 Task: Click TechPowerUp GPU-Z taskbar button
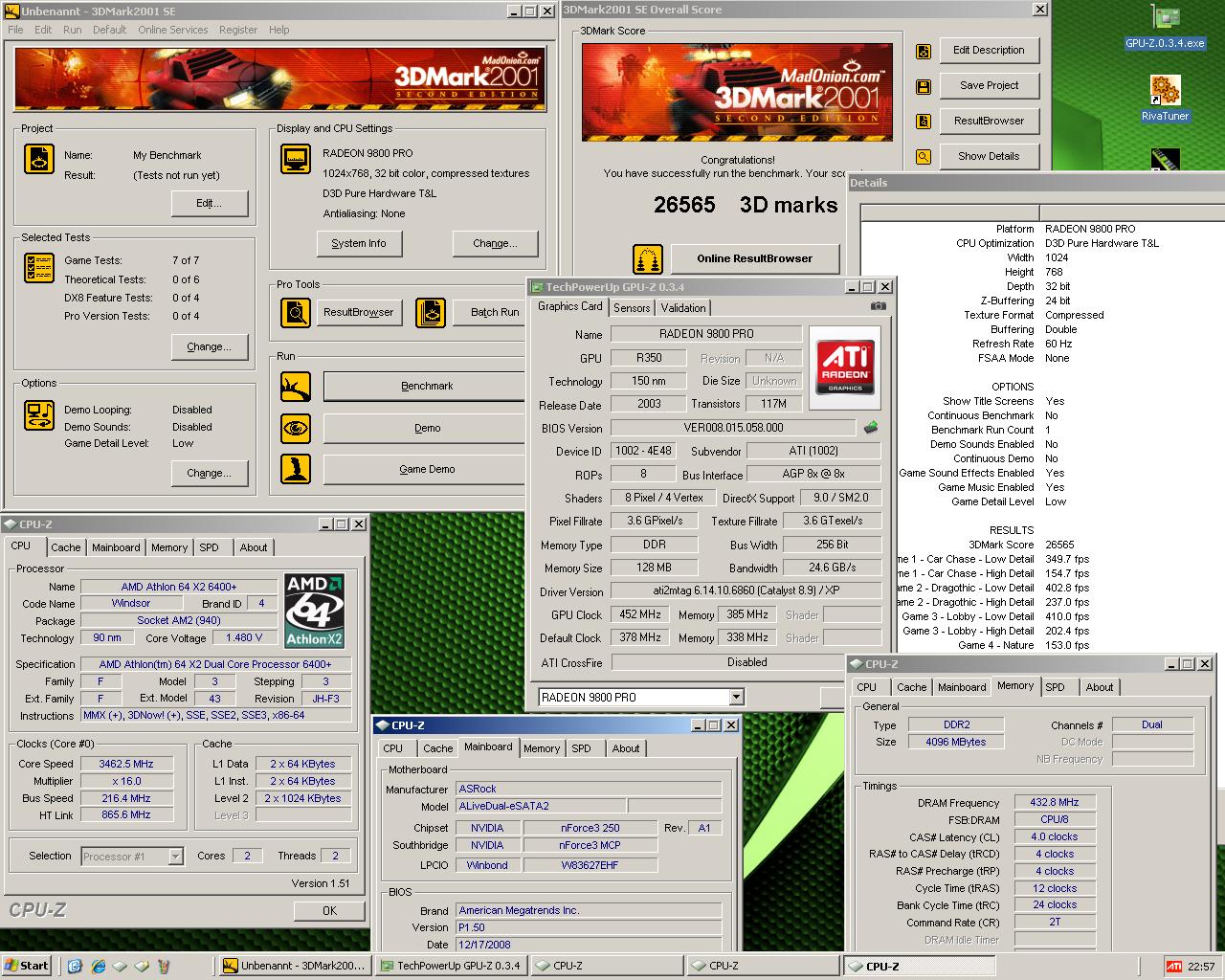pos(449,967)
